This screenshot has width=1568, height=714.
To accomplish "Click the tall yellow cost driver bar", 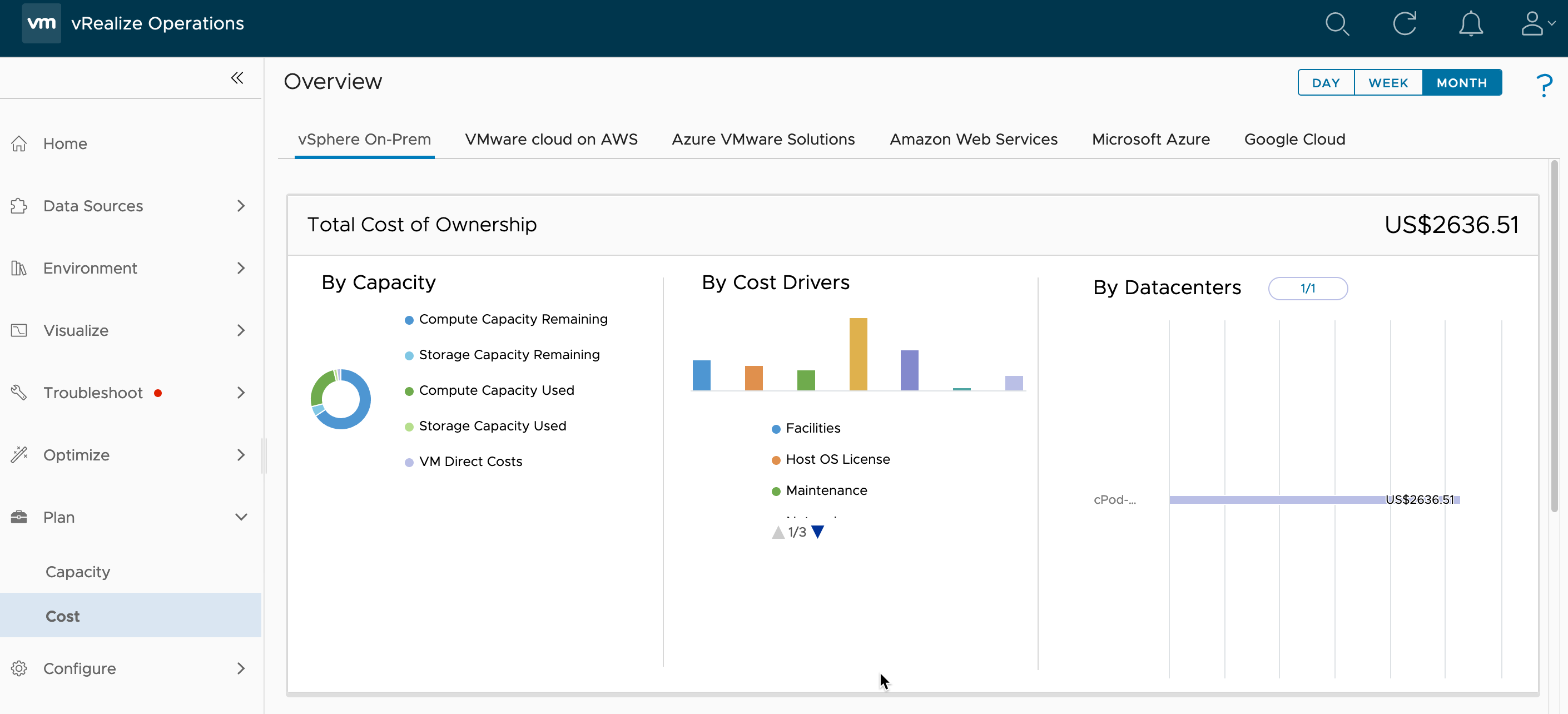I will point(857,354).
